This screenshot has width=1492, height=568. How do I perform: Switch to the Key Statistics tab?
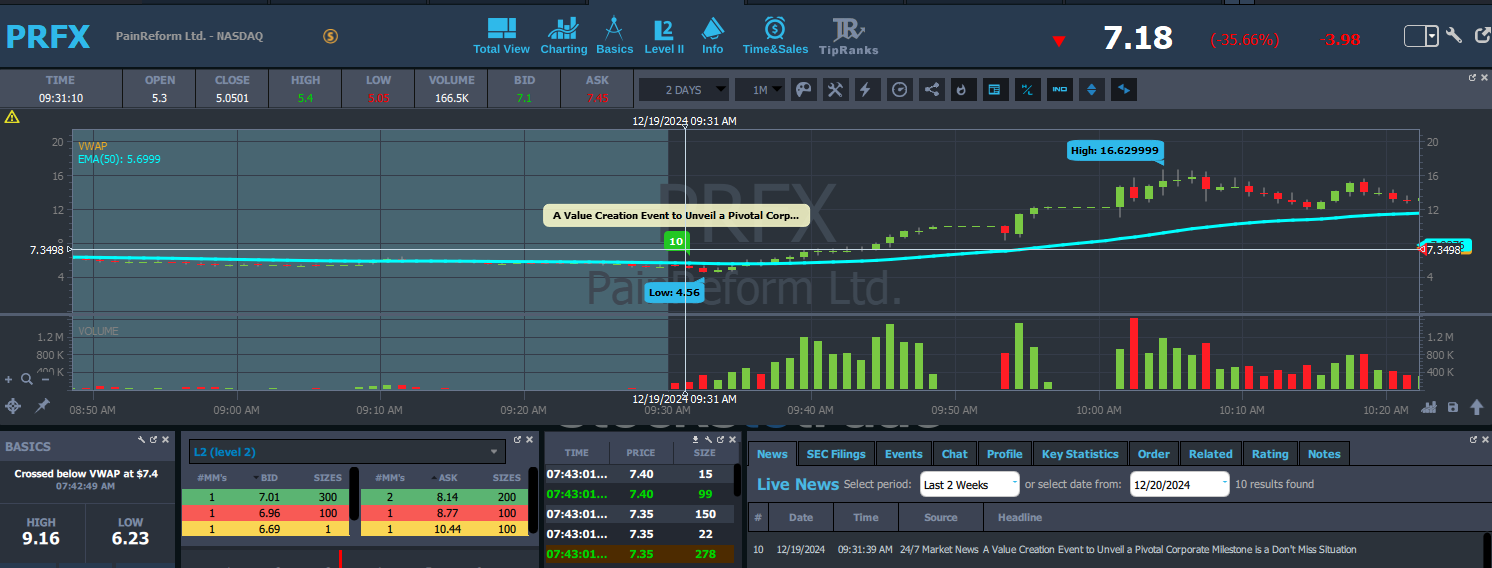(x=1080, y=454)
